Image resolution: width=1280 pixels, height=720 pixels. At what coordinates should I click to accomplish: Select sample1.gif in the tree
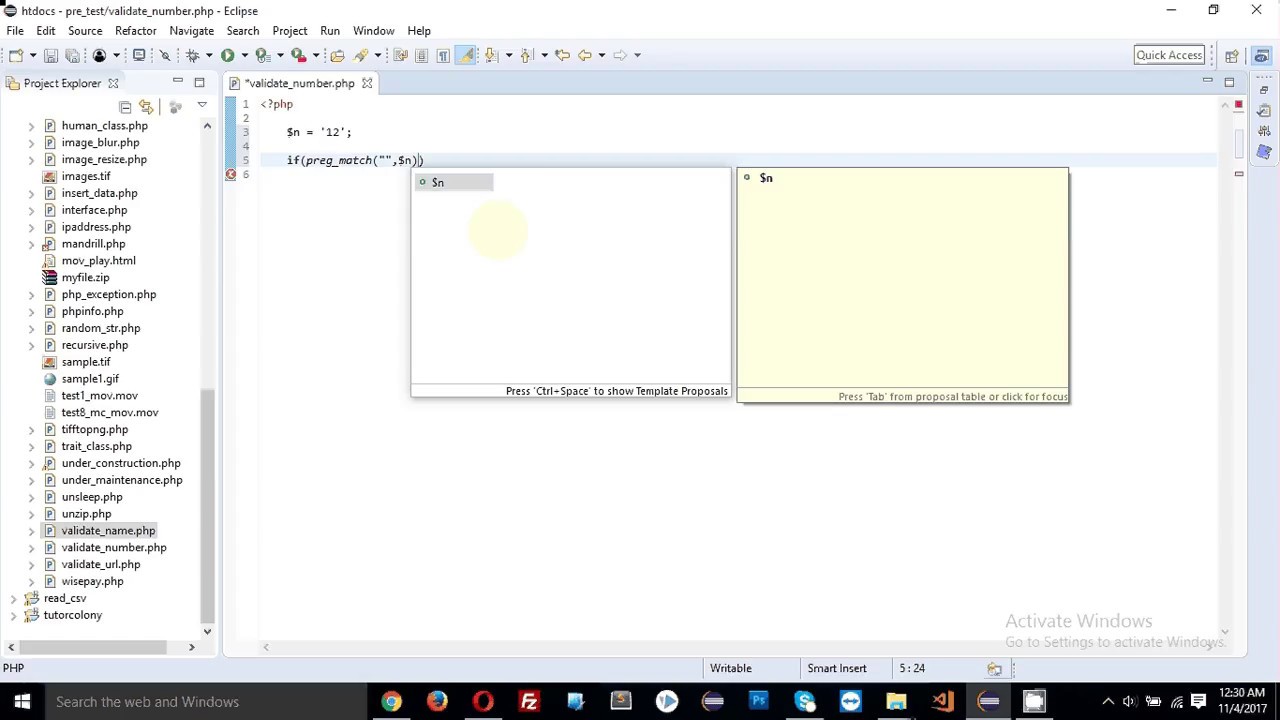[x=90, y=379]
